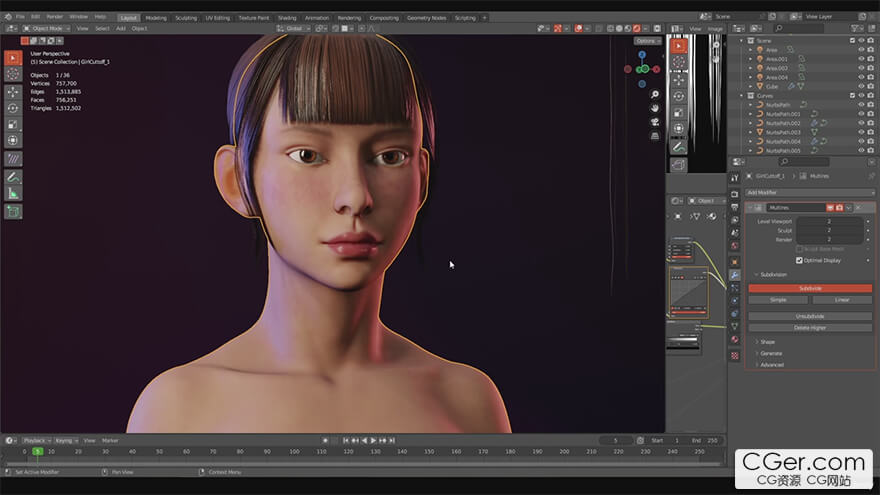Toggle Multires modifier viewport display button
The height and width of the screenshot is (495, 880).
click(x=830, y=208)
